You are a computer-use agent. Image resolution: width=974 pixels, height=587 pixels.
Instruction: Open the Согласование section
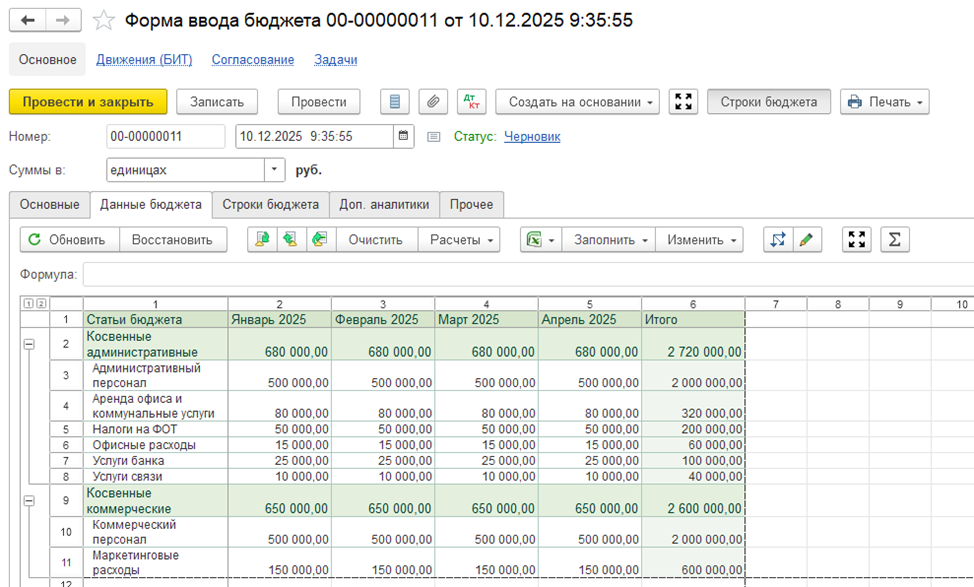(252, 60)
